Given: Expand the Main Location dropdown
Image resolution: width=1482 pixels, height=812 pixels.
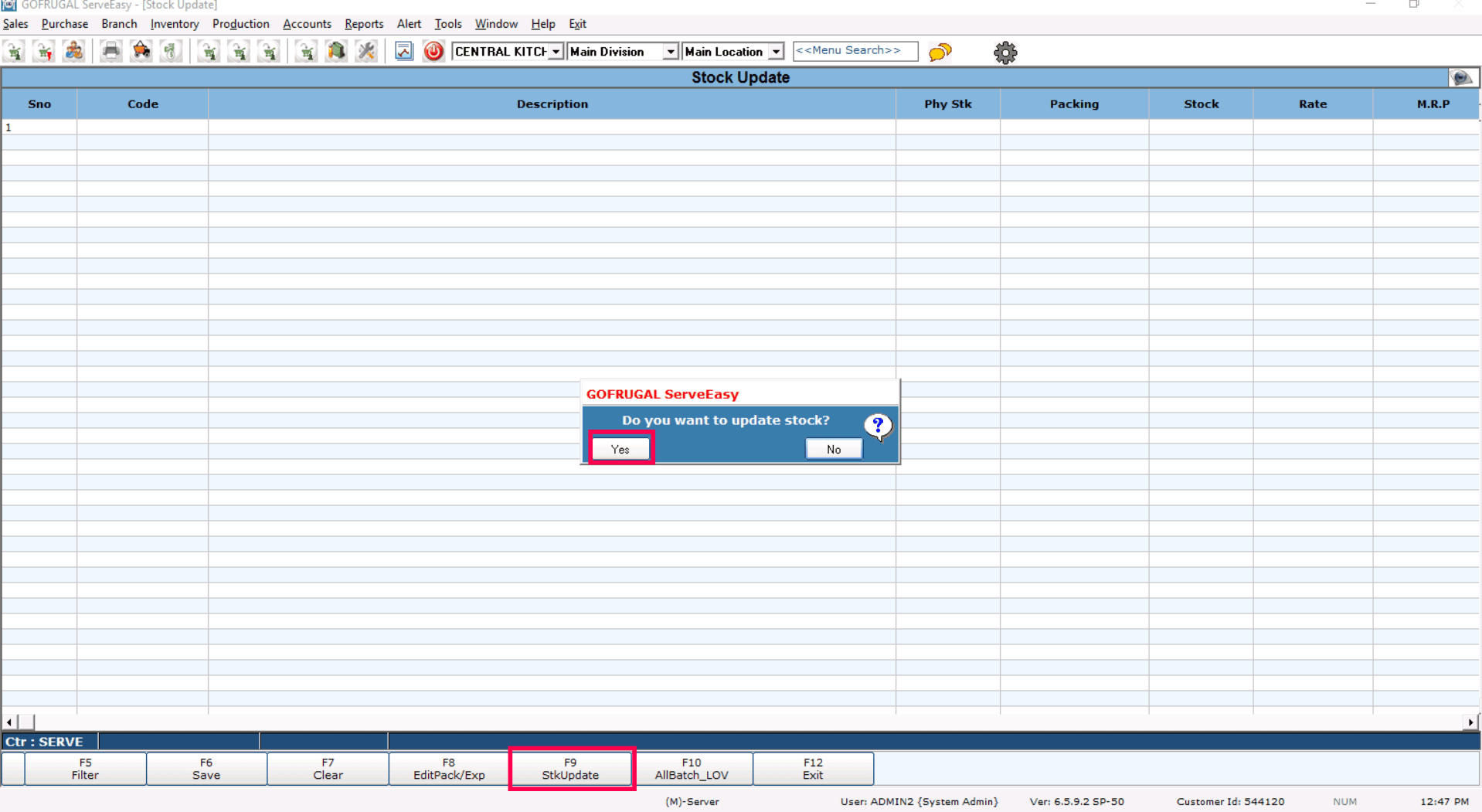Looking at the screenshot, I should tap(776, 52).
